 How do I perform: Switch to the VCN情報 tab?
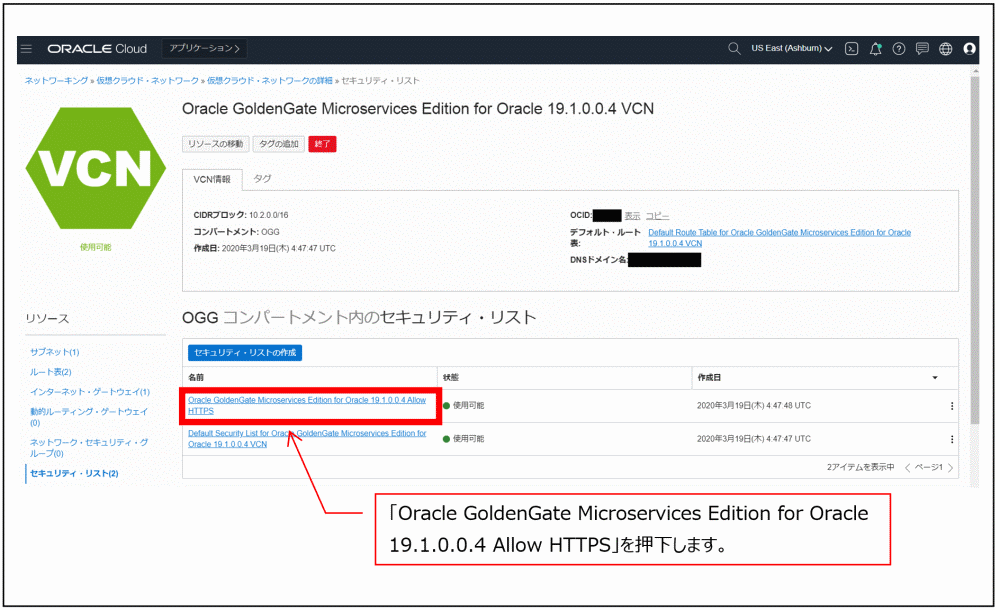click(x=212, y=179)
